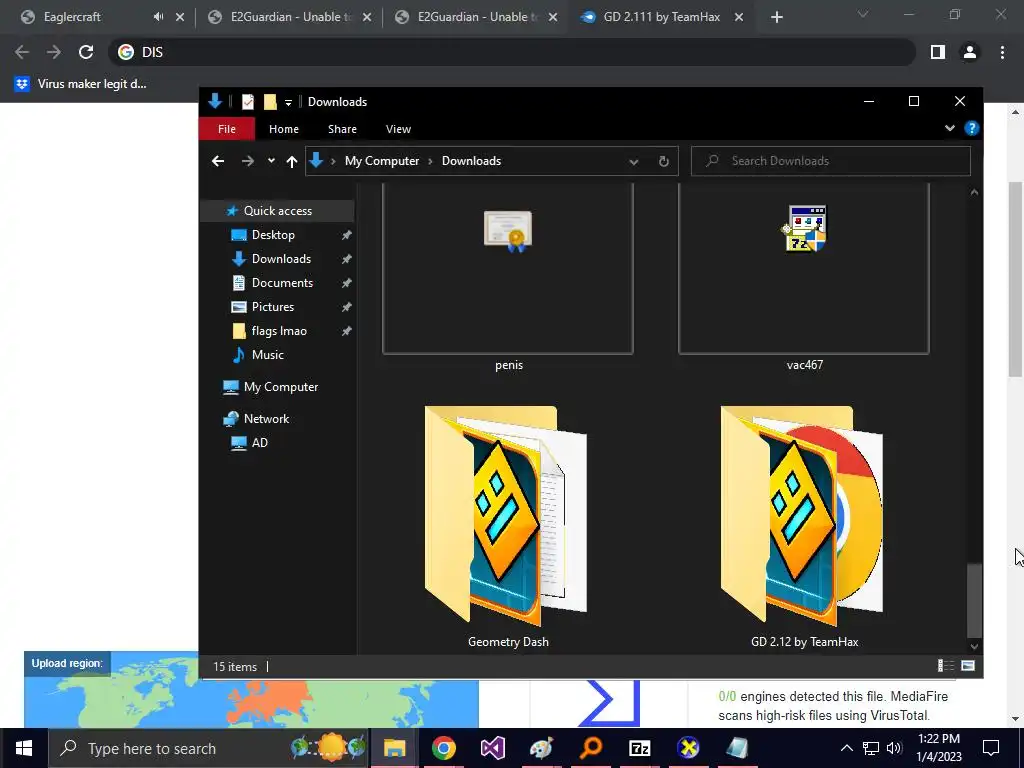The height and width of the screenshot is (768, 1024).
Task: Open Windows Start menu
Action: tap(24, 748)
